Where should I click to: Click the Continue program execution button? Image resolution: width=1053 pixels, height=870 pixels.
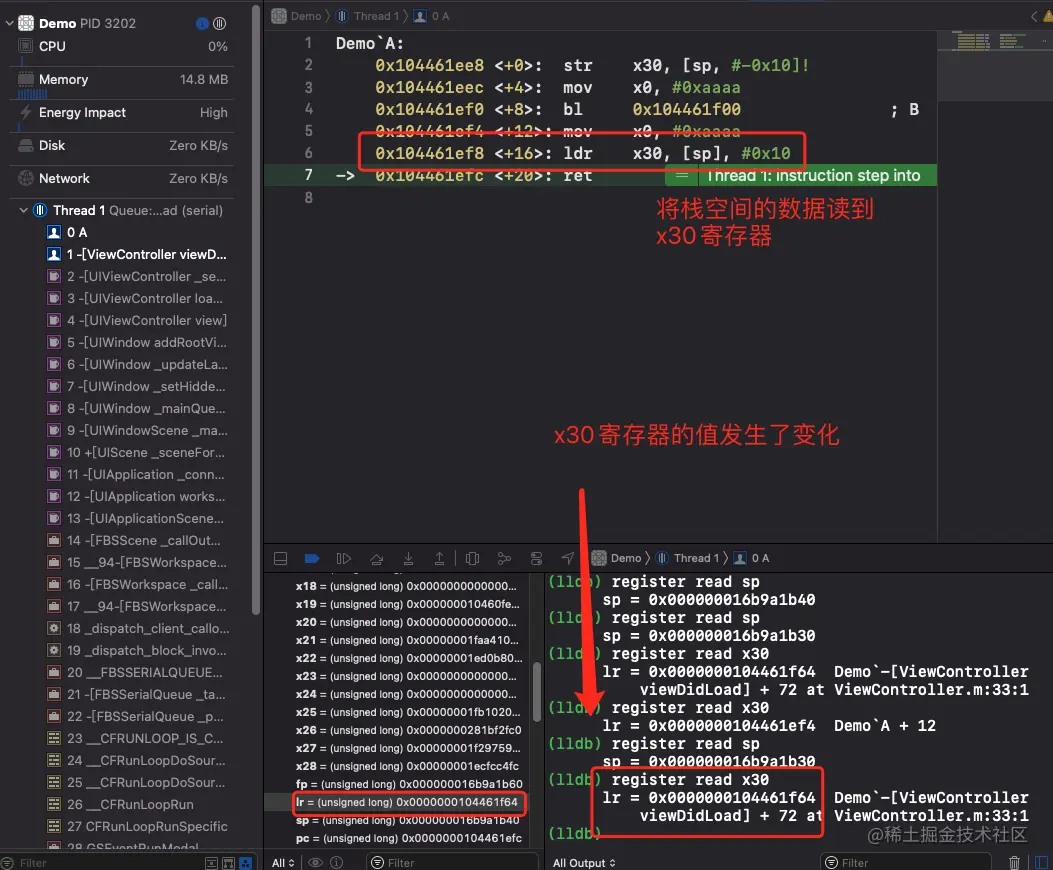(x=342, y=558)
